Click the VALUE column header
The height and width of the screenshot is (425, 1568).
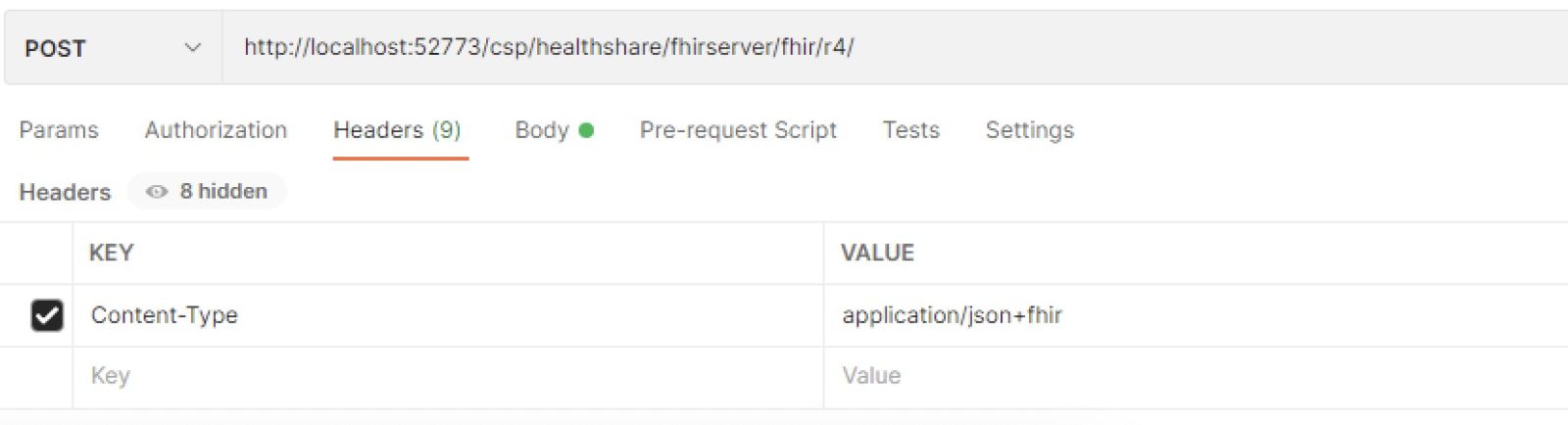pos(877,253)
